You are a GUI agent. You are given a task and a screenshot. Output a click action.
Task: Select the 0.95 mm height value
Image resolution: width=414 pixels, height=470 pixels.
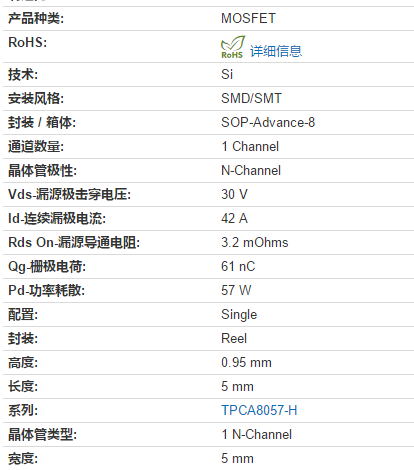click(246, 362)
